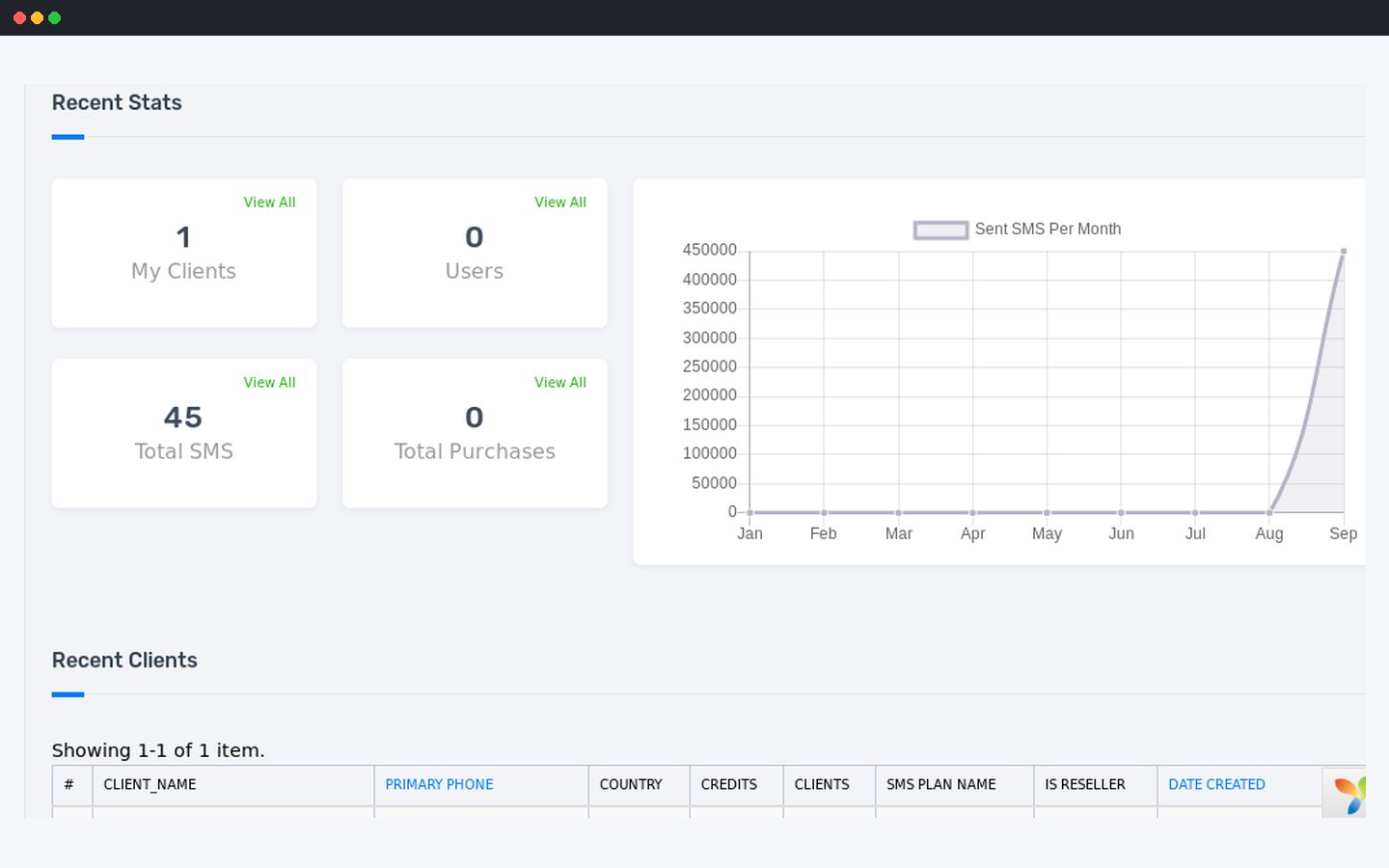Open View All link on Users card
Image resolution: width=1389 pixels, height=868 pixels.
[x=560, y=203]
